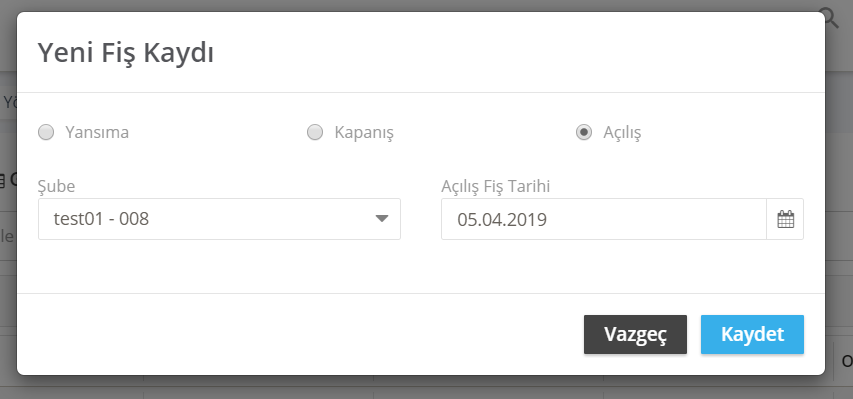Open the test01 - 008 combo box
853x399 pixels.
219,219
